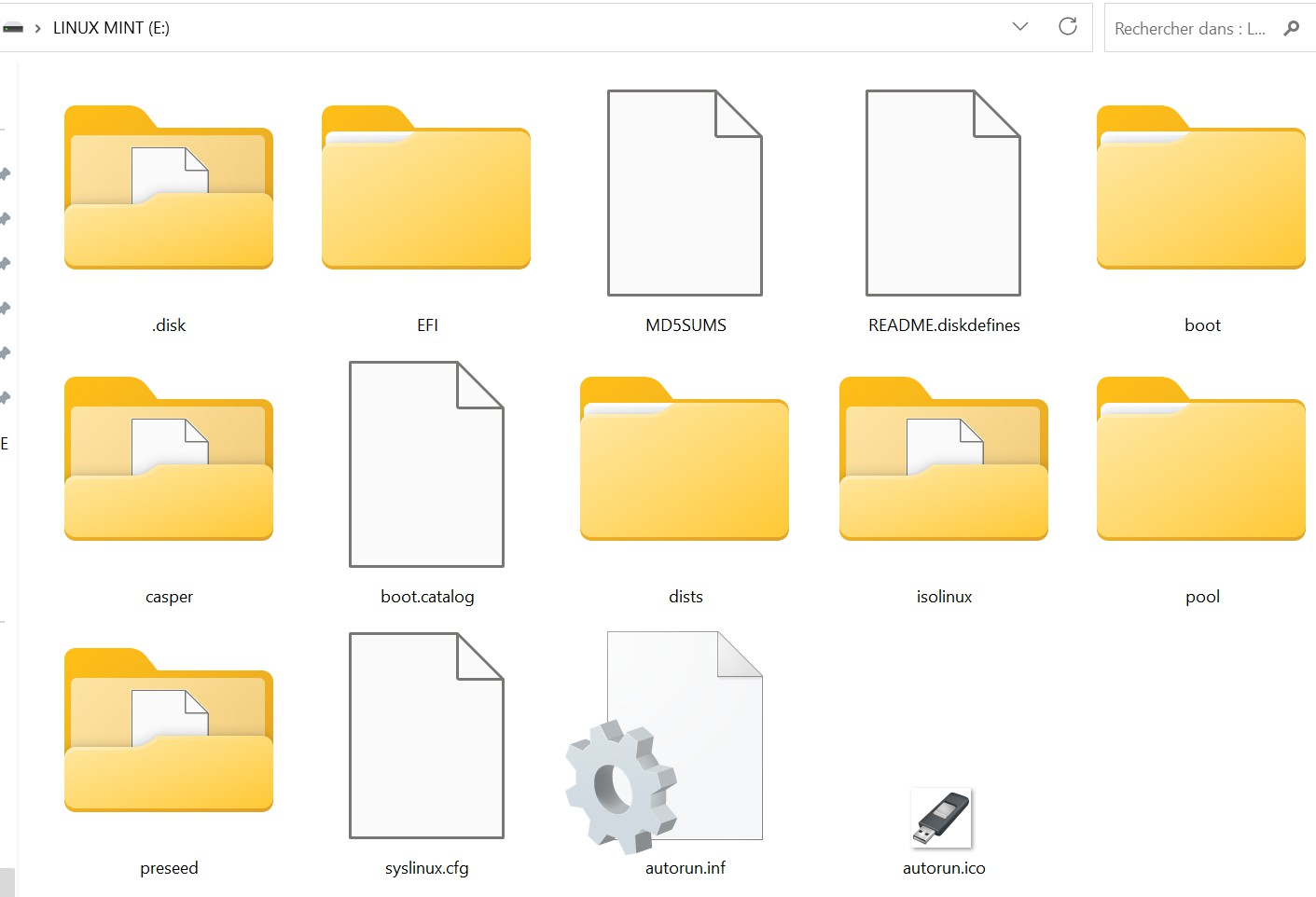Select the boot.catalog file icon
1316x897 pixels.
(427, 464)
